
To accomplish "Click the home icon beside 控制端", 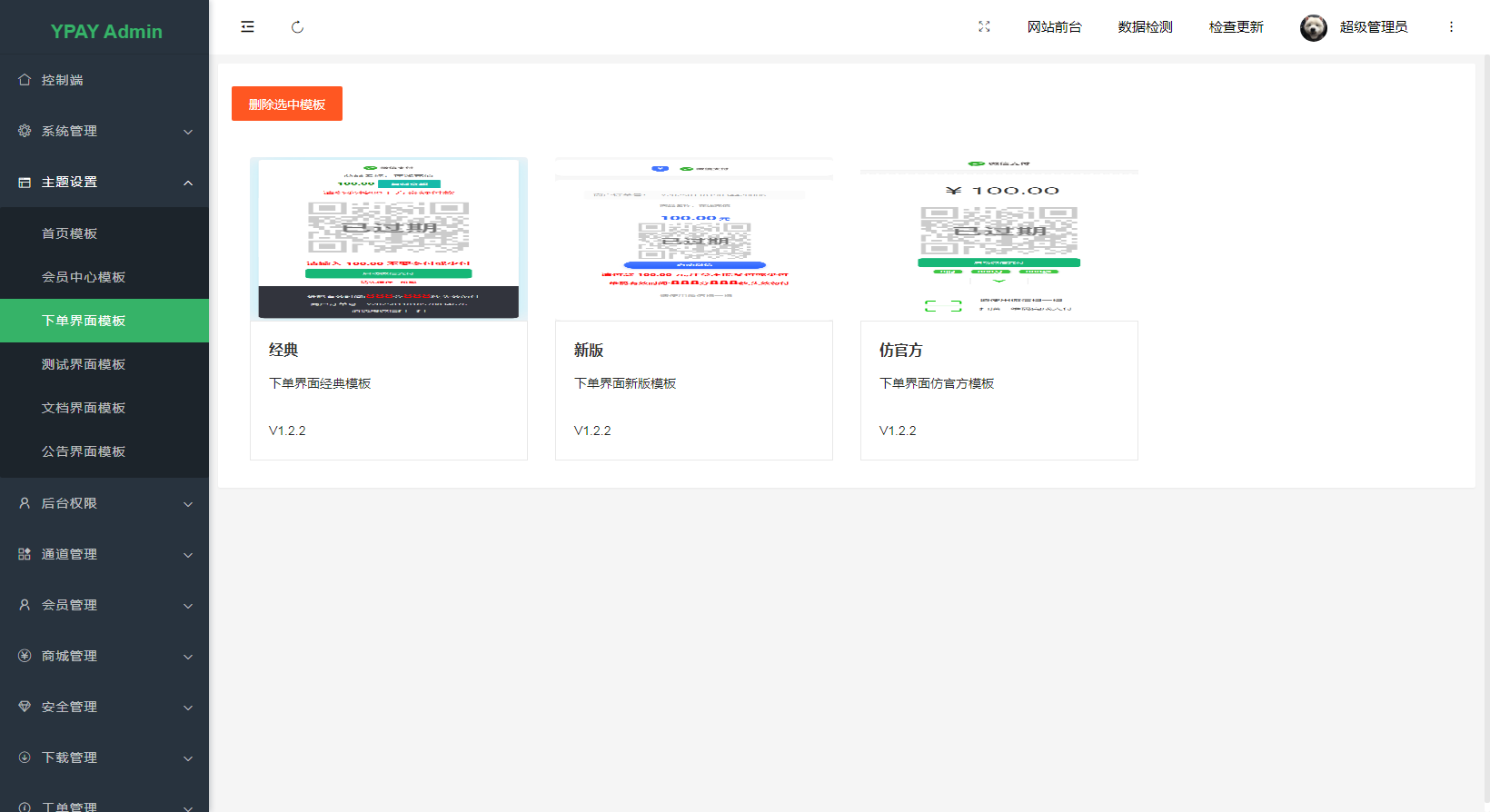I will (x=25, y=80).
